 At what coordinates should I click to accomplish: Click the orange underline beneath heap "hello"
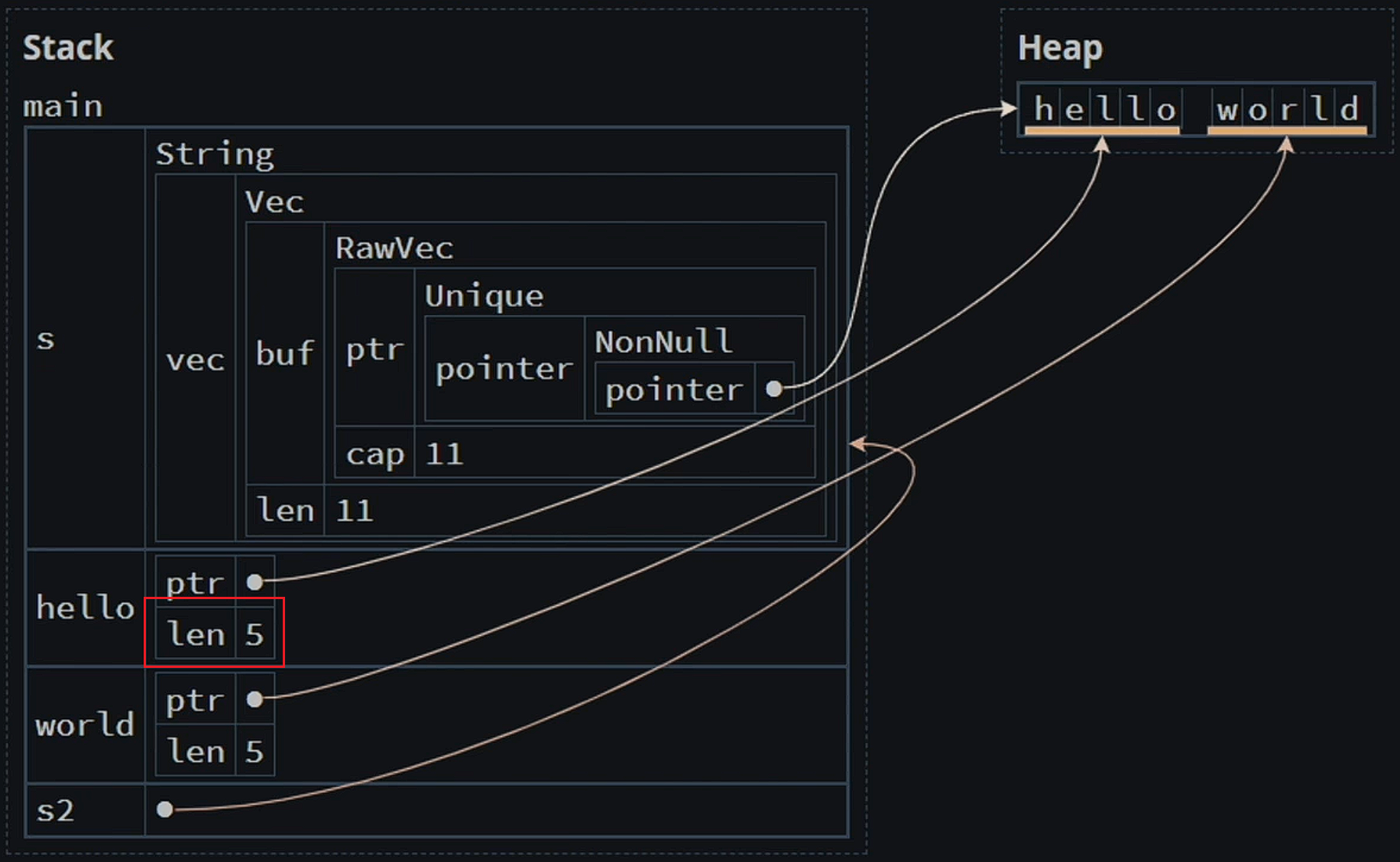[x=1101, y=131]
